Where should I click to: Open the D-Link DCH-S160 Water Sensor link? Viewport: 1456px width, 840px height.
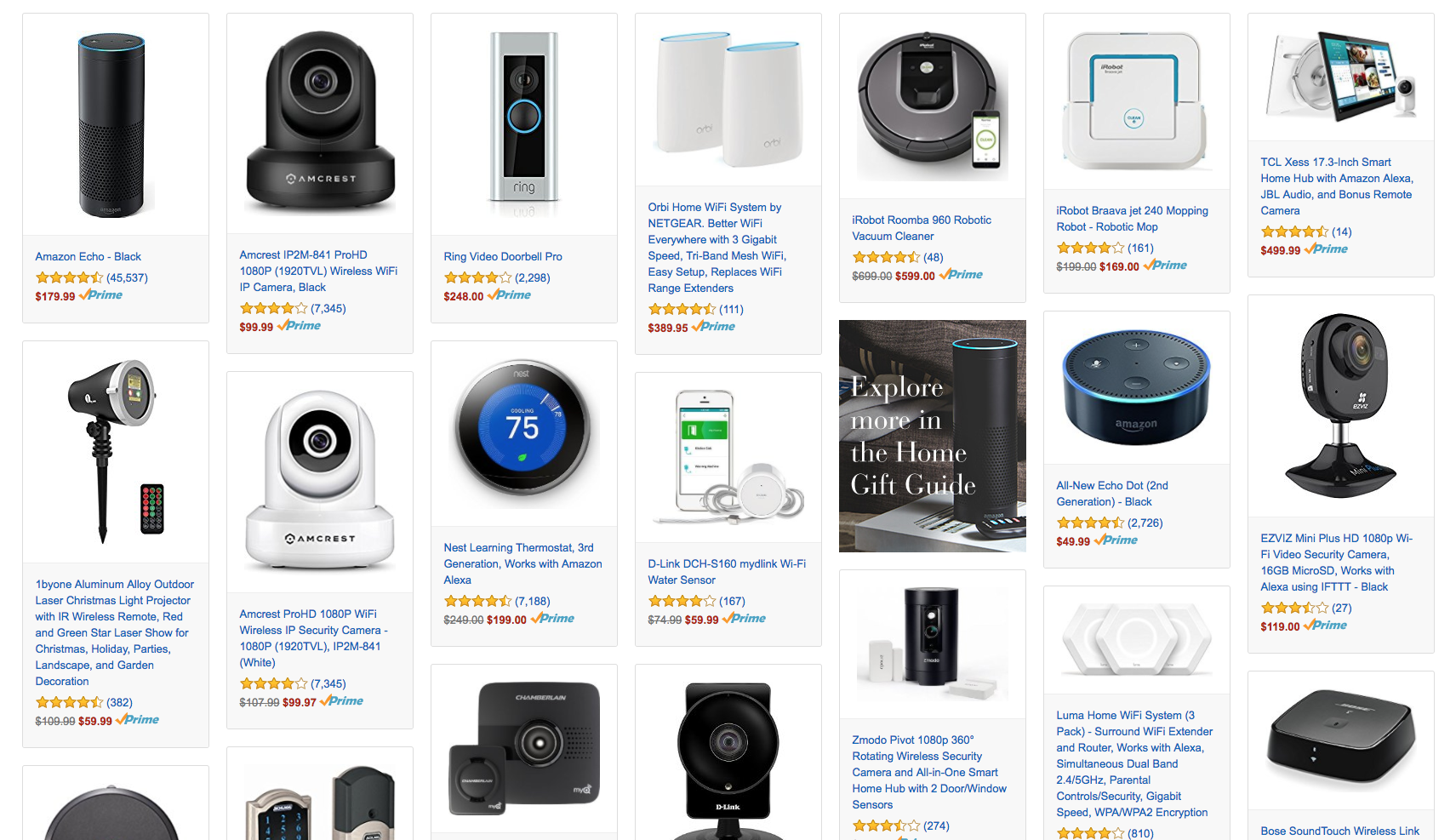pyautogui.click(x=727, y=572)
